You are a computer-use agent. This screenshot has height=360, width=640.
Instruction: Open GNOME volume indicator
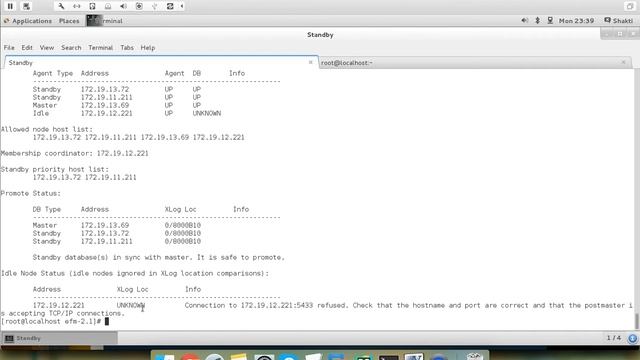tap(524, 20)
